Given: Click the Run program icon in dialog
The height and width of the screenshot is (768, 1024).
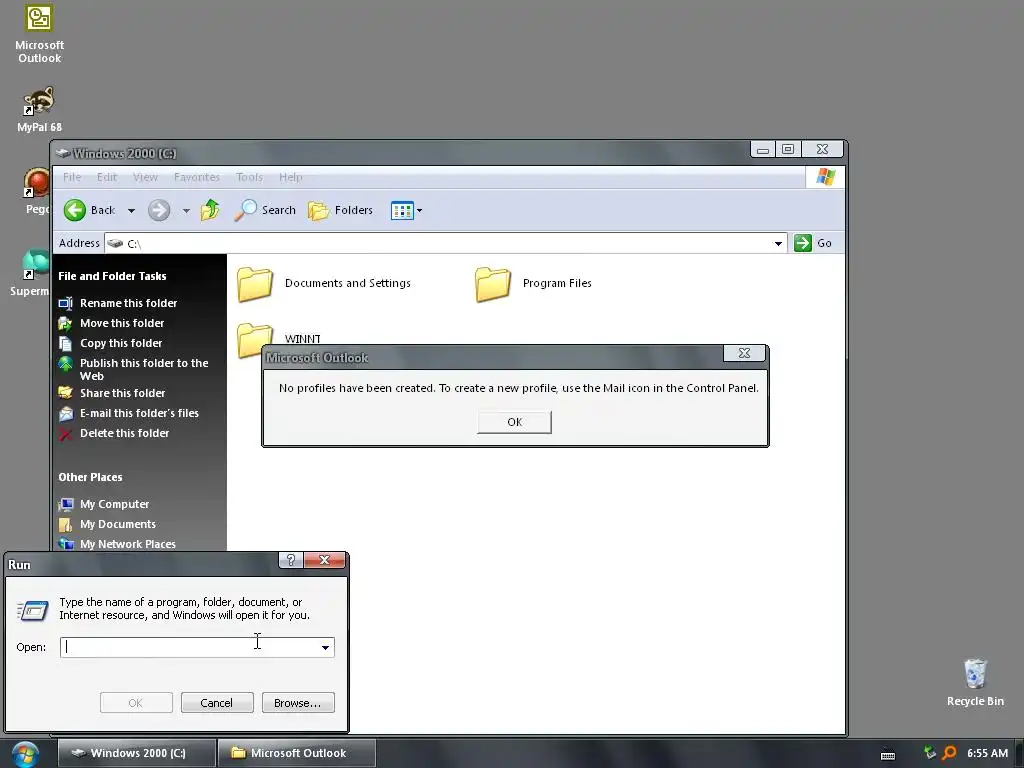Looking at the screenshot, I should (32, 610).
